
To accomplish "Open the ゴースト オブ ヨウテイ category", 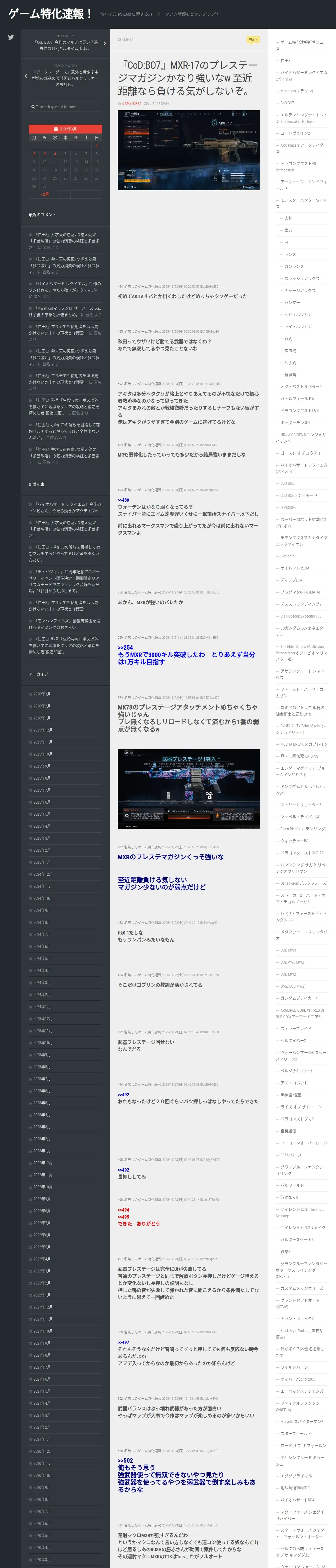I will tap(300, 453).
